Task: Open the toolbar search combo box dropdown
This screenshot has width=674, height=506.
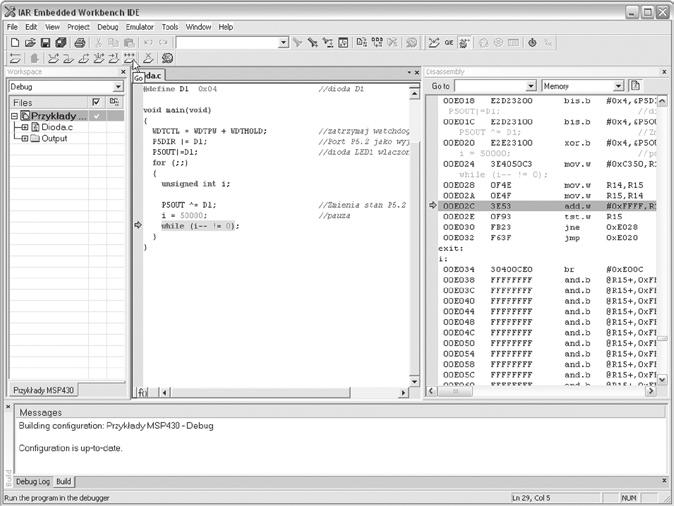Action: 283,43
